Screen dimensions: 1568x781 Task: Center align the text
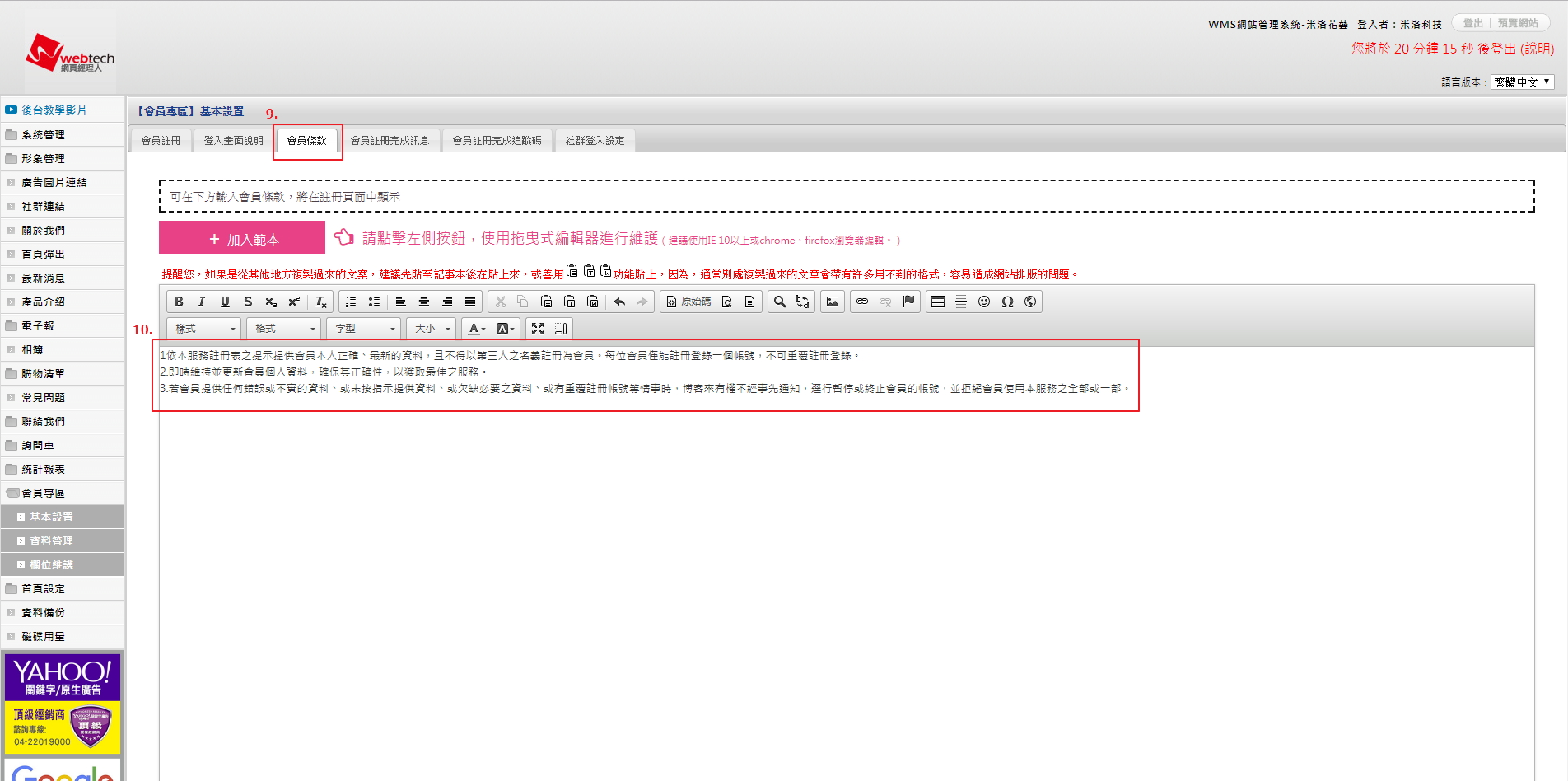point(424,302)
